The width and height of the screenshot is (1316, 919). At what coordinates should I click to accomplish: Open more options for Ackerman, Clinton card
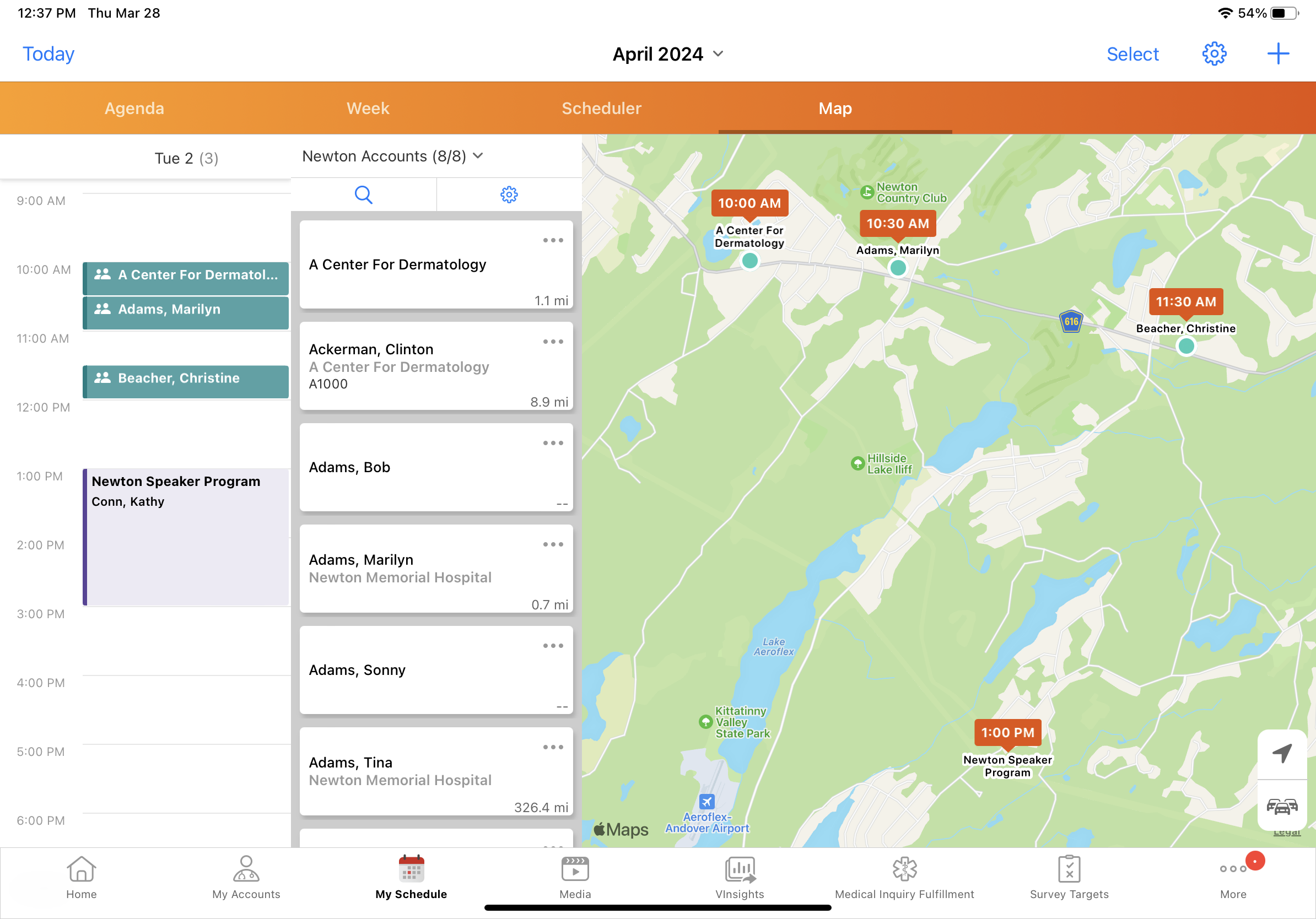tap(553, 342)
